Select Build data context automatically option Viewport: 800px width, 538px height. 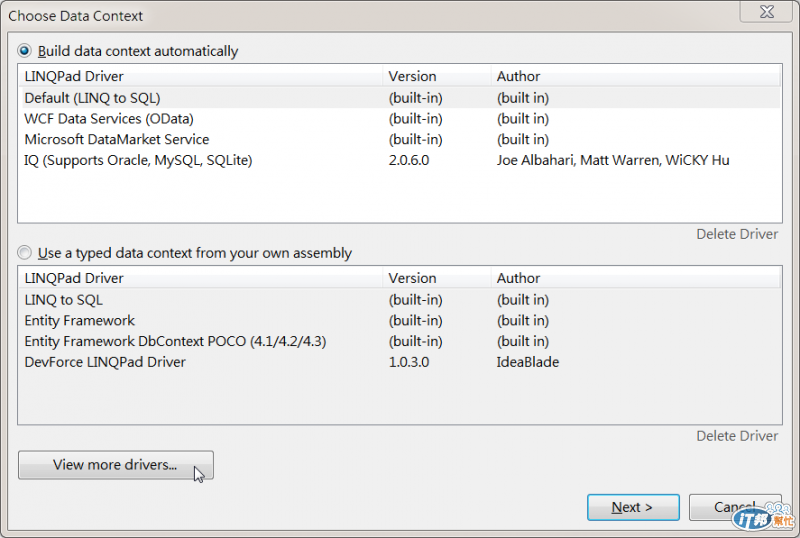click(25, 51)
